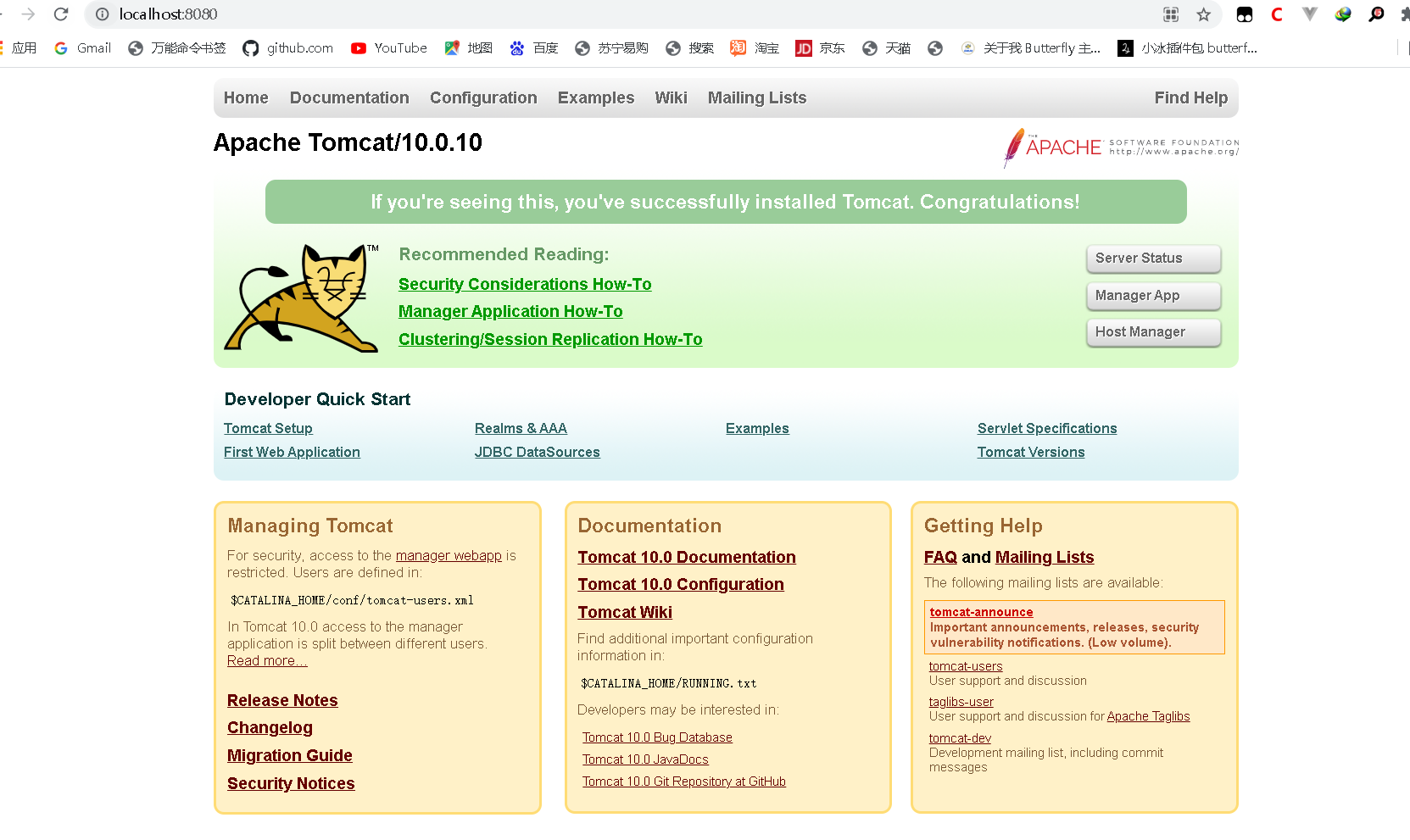Open the magnifier search extension icon

pos(1377,14)
